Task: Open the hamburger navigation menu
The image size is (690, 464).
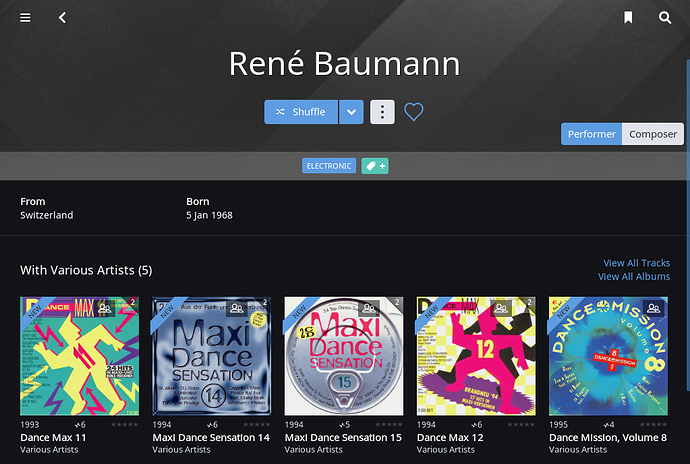Action: tap(25, 18)
